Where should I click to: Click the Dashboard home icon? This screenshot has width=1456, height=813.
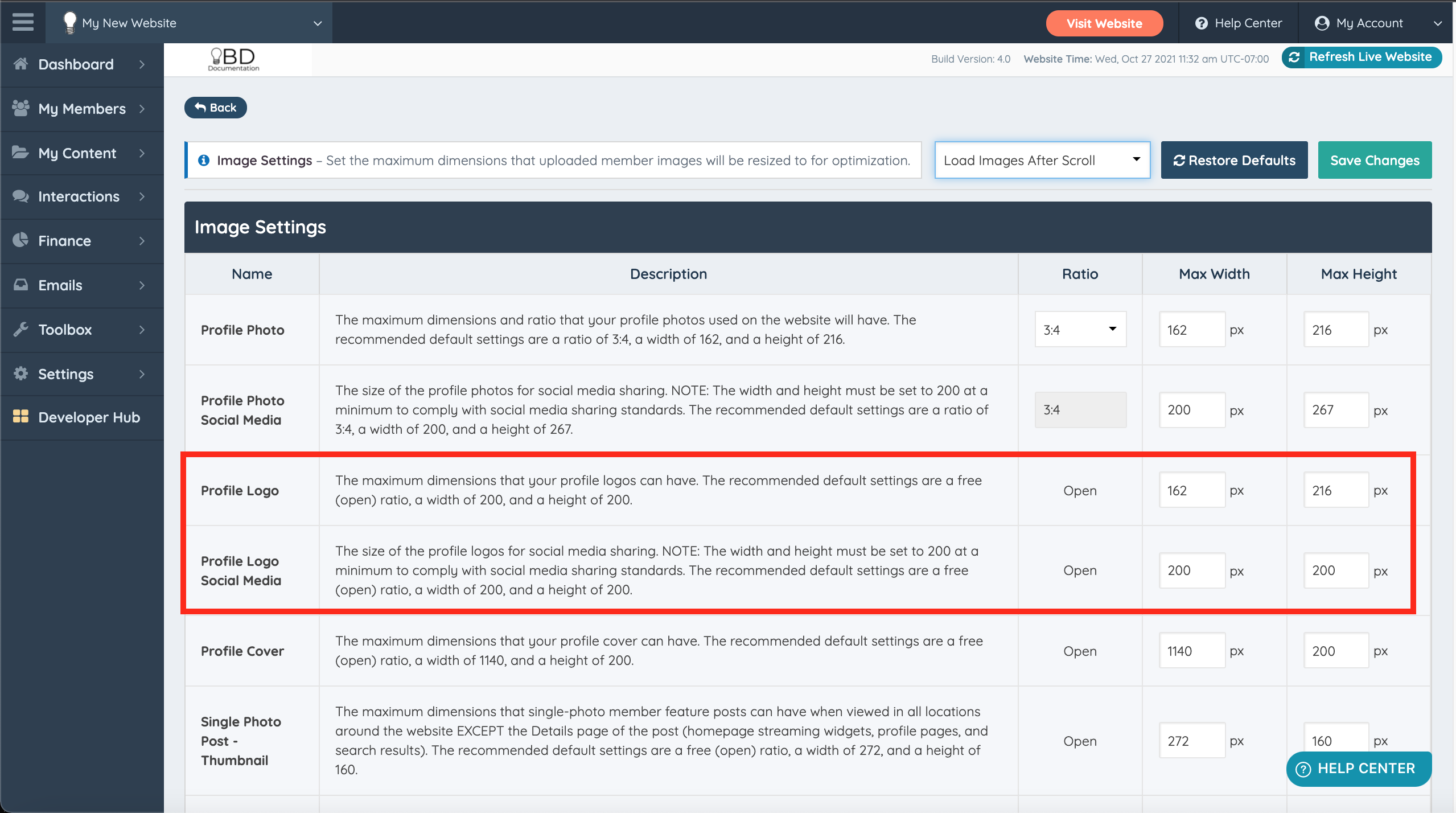point(20,64)
